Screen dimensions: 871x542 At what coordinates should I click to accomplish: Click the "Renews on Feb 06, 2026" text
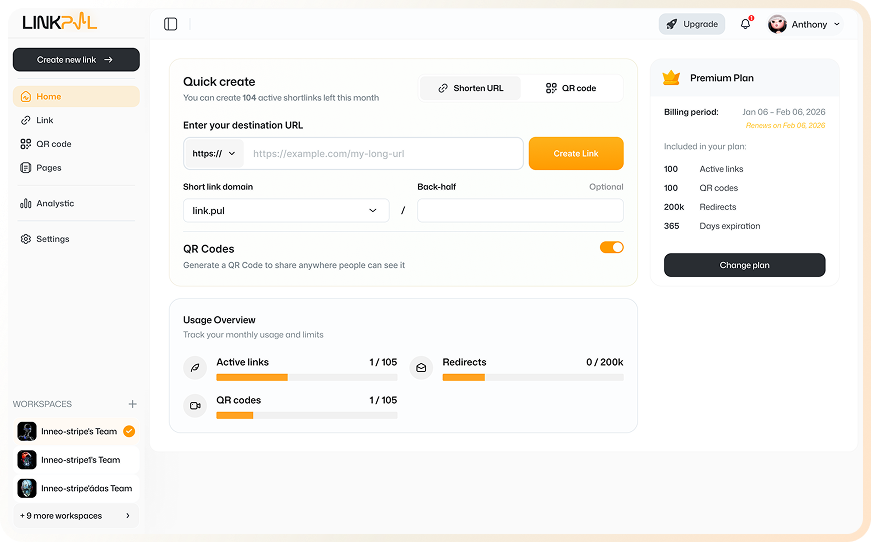pos(785,126)
